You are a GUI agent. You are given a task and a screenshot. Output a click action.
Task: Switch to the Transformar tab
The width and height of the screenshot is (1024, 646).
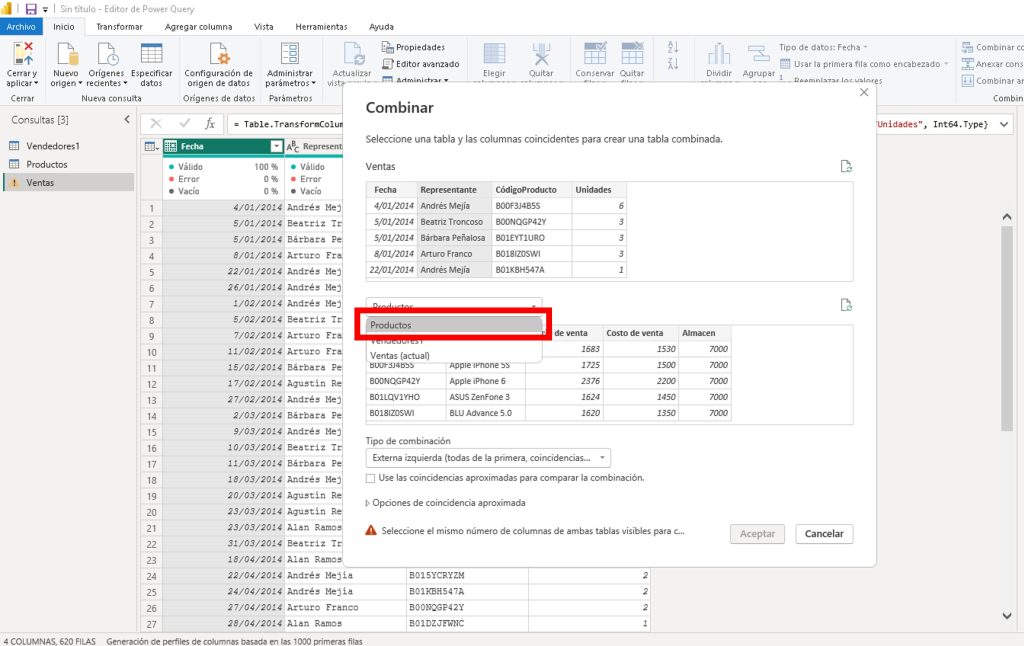(119, 27)
